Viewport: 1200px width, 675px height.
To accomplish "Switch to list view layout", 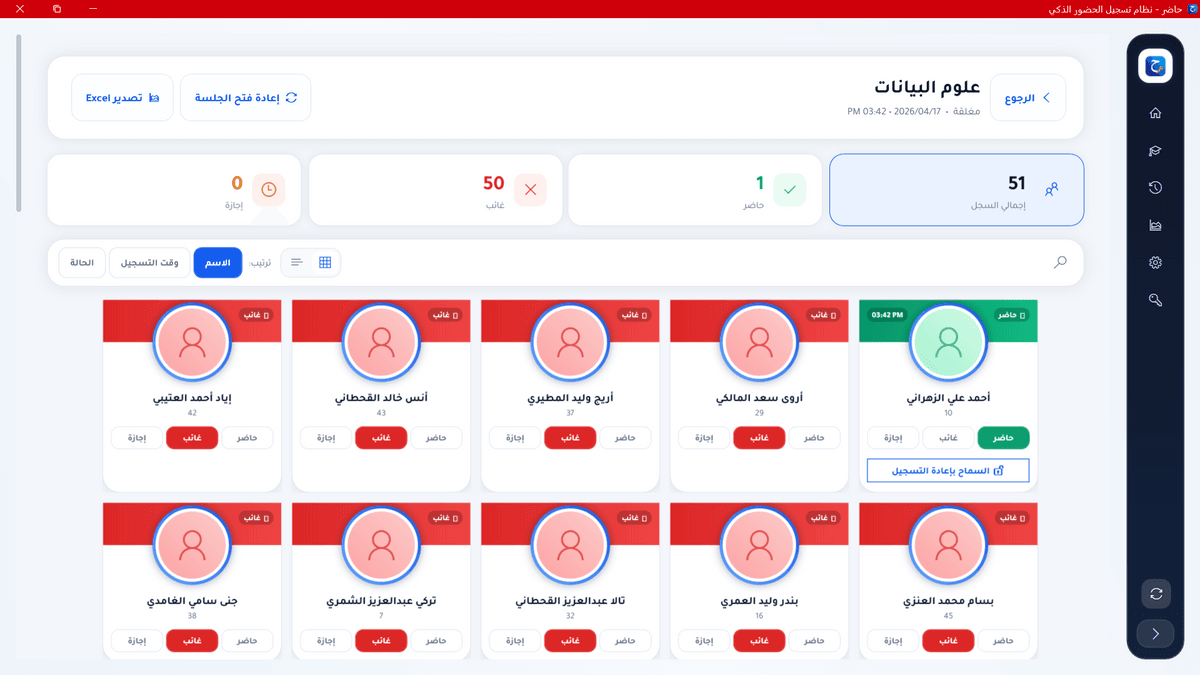I will click(x=297, y=262).
